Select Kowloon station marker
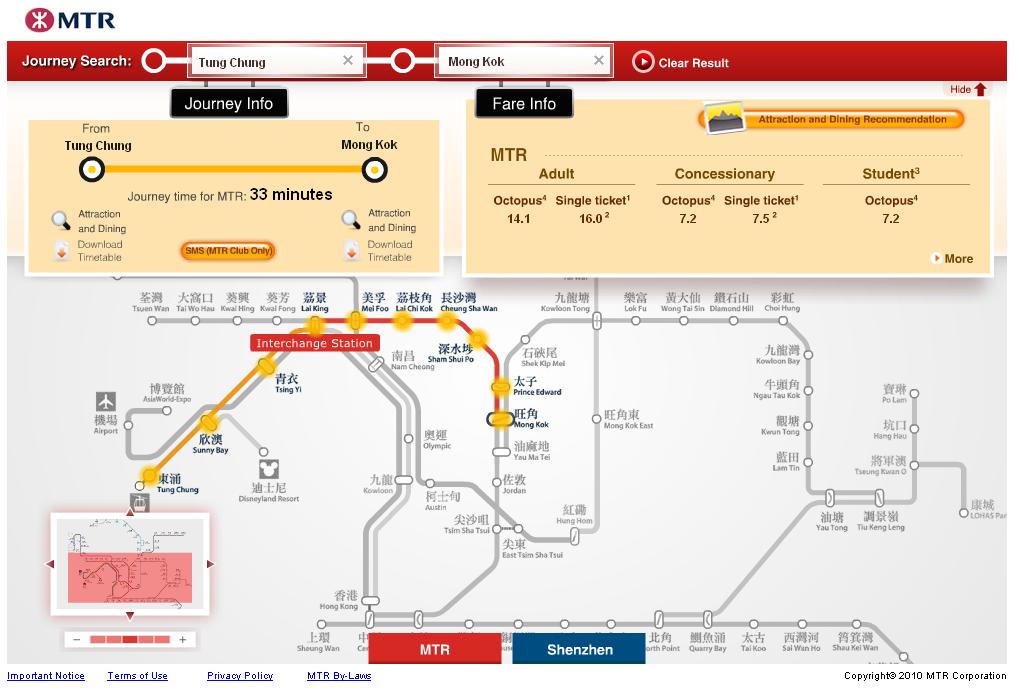The image size is (1020, 691). pyautogui.click(x=403, y=480)
